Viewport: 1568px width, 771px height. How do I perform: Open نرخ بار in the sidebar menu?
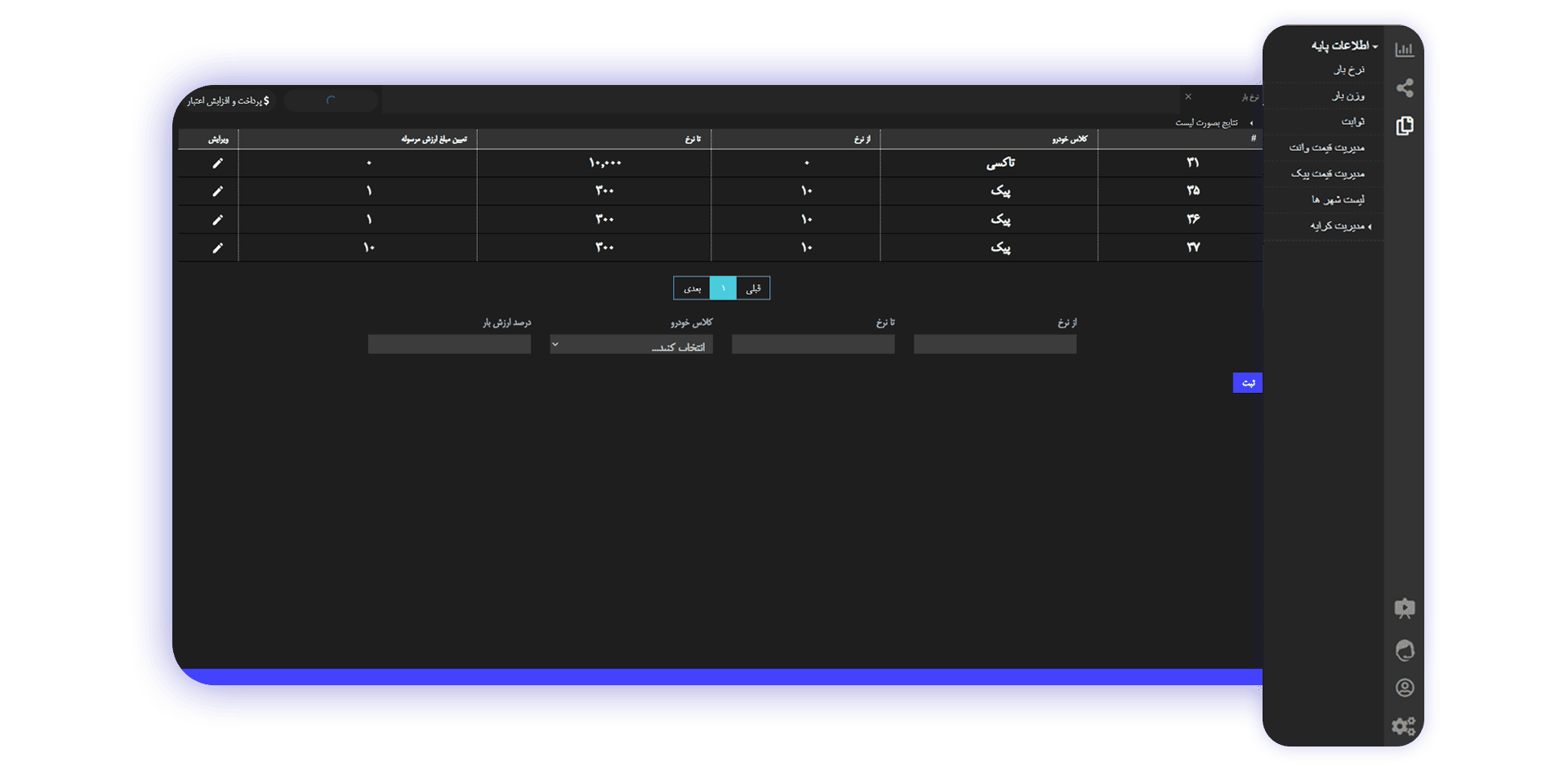1349,70
